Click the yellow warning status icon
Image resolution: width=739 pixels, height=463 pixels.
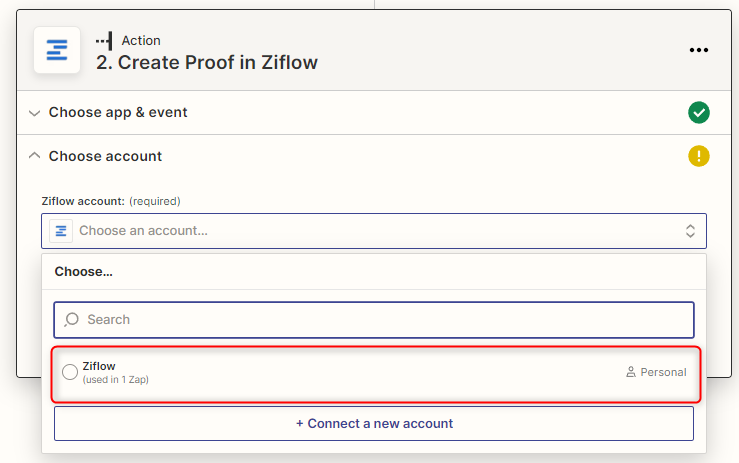699,156
